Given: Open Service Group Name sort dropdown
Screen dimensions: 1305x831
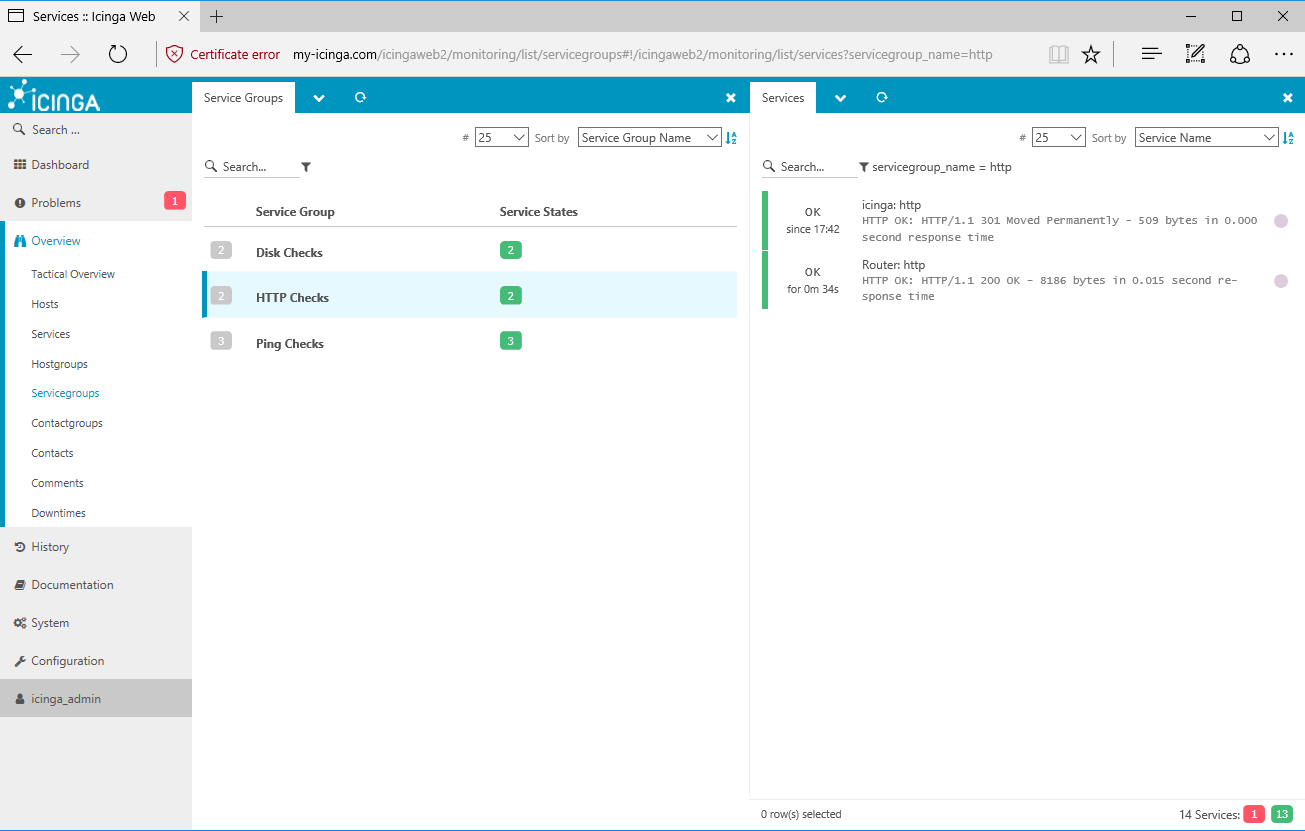Looking at the screenshot, I should tap(650, 138).
